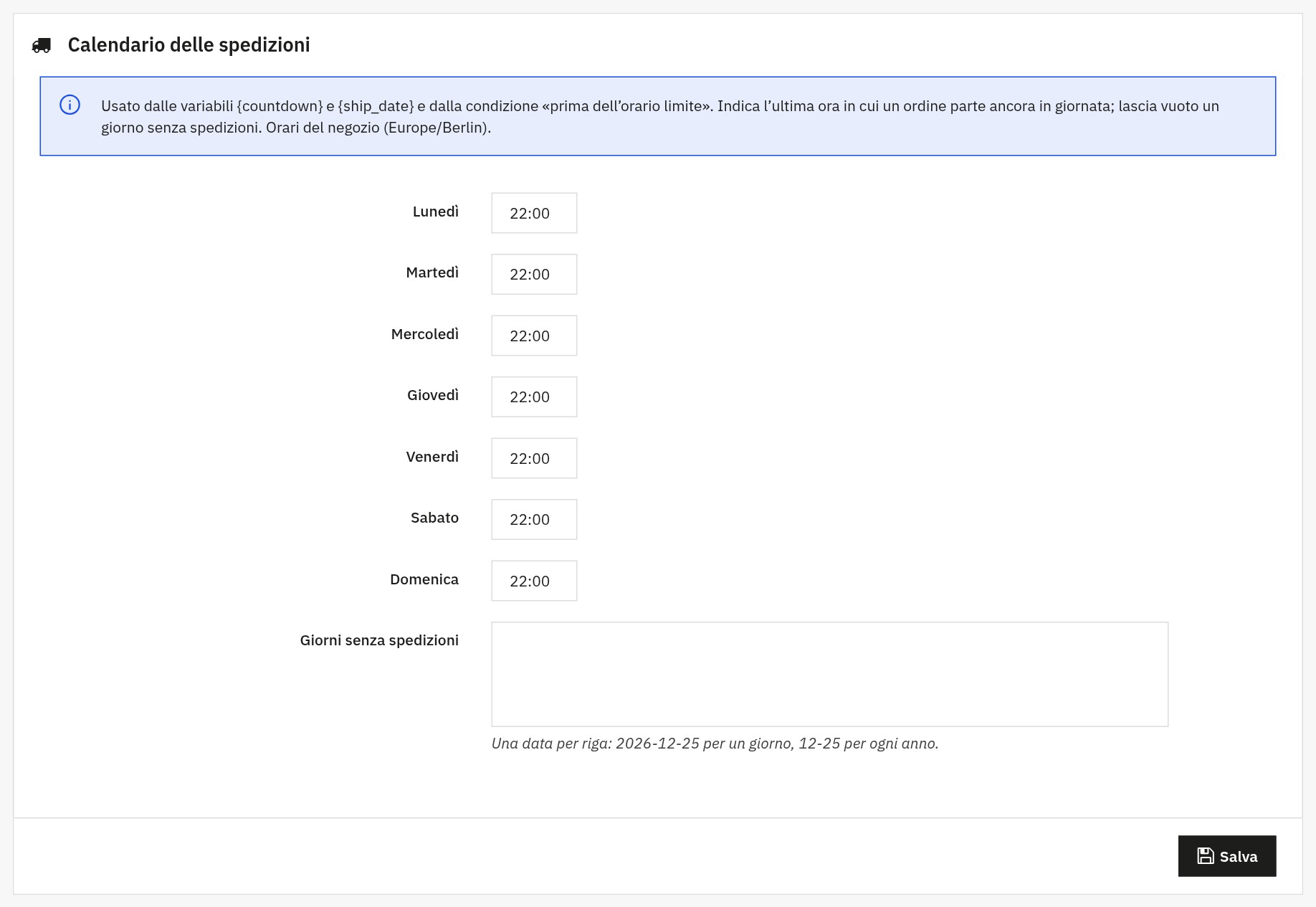Click the info icon in the blue notice
The height and width of the screenshot is (907, 1316).
tap(70, 105)
